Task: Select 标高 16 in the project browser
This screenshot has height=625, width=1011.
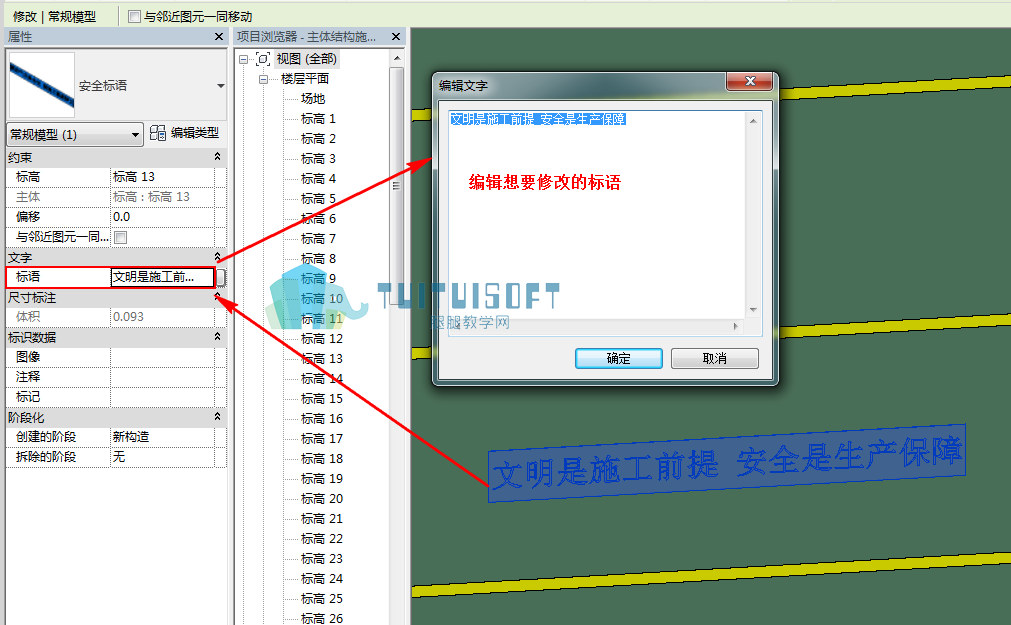Action: pyautogui.click(x=322, y=419)
